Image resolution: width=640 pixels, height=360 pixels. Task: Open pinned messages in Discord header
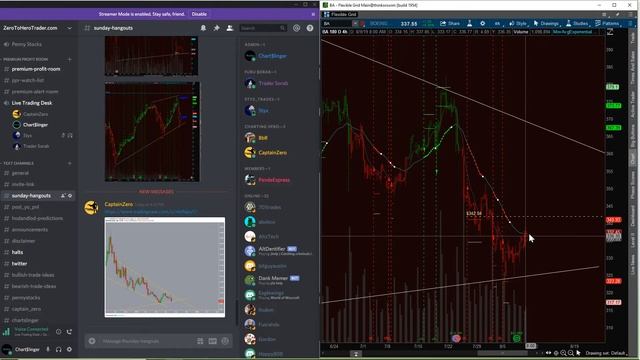coord(216,28)
